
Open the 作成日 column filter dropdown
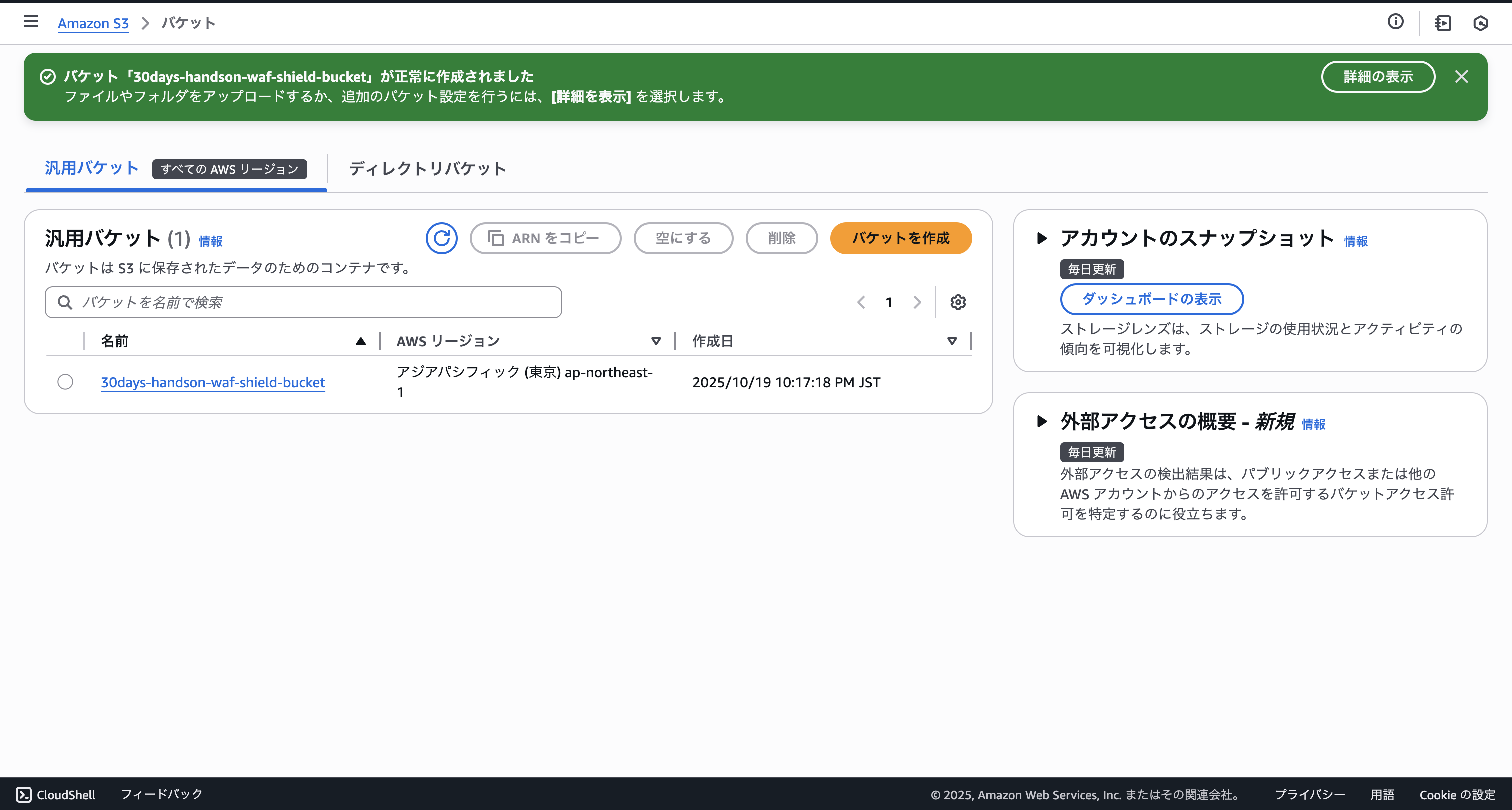(x=952, y=341)
